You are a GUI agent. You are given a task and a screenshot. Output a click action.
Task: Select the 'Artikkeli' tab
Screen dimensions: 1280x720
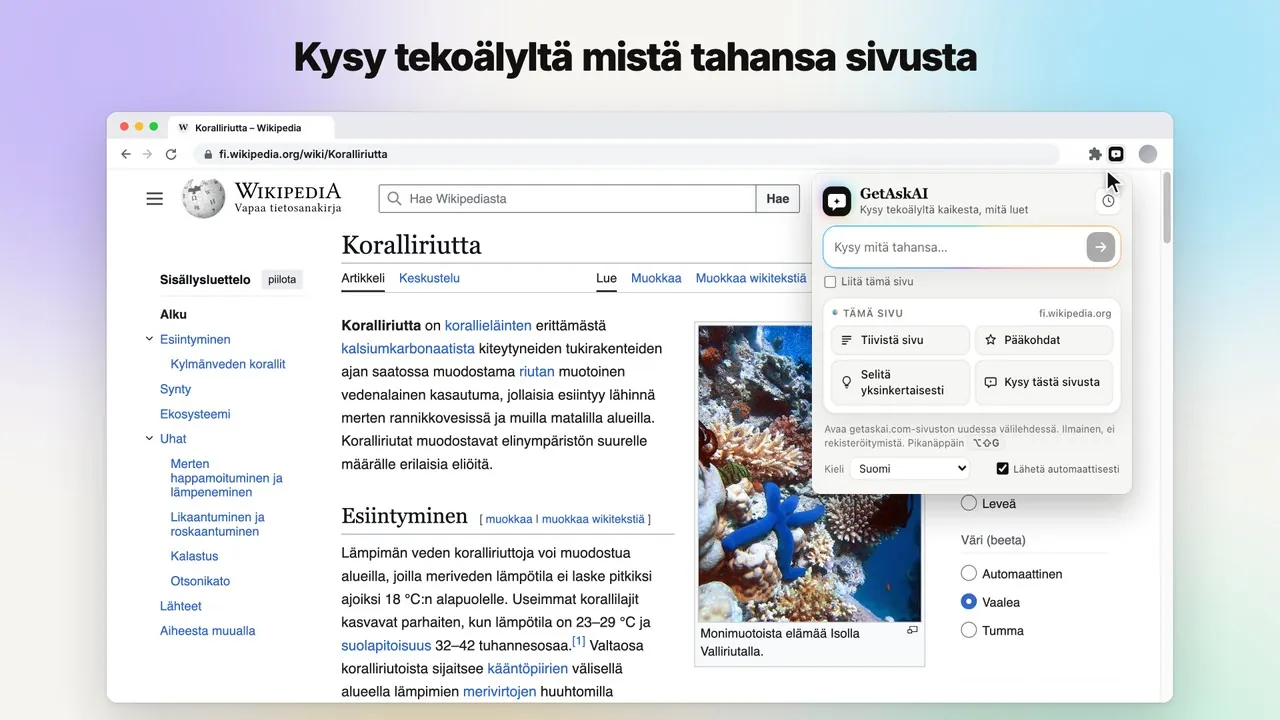(x=363, y=278)
